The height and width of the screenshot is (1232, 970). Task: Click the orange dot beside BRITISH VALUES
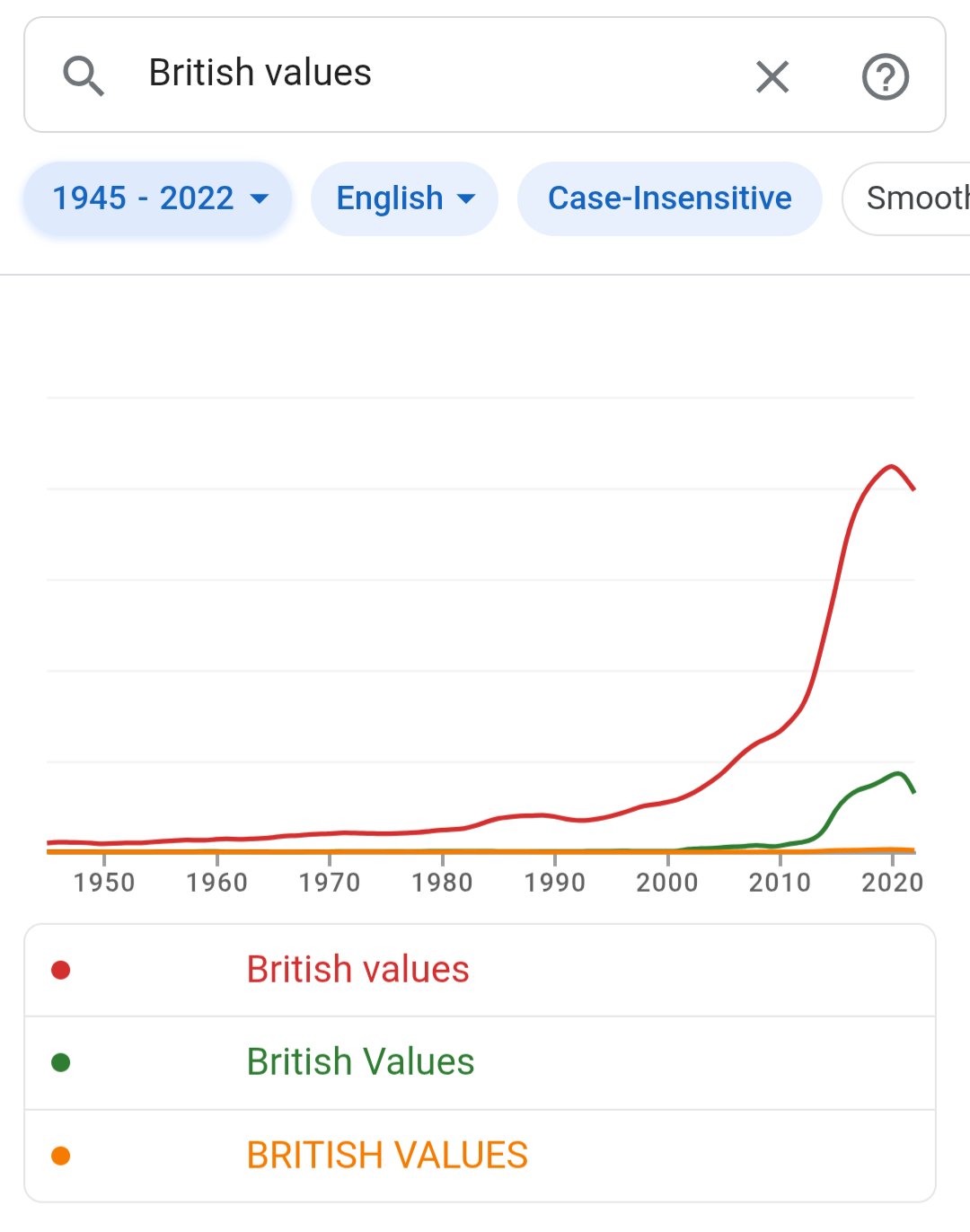pos(61,1156)
